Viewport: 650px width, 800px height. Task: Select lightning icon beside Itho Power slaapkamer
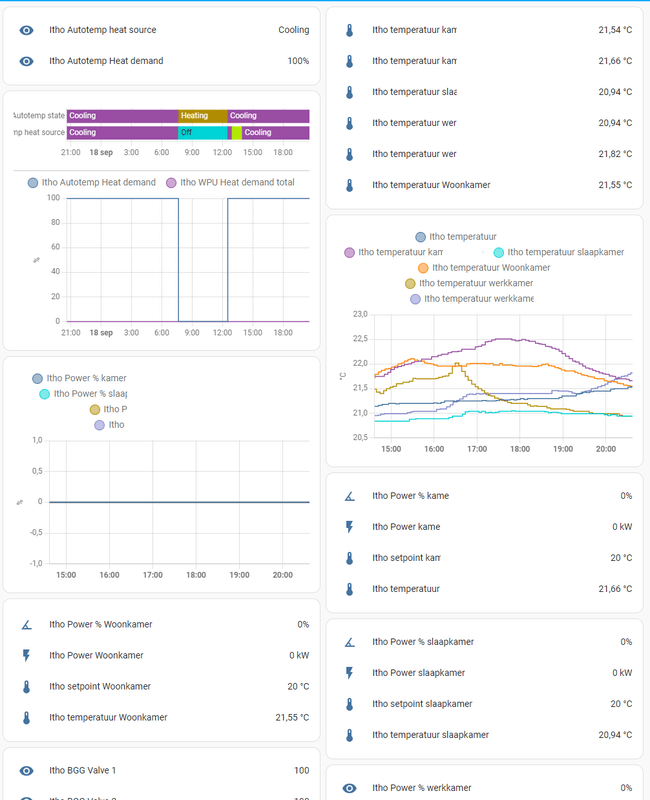(349, 673)
